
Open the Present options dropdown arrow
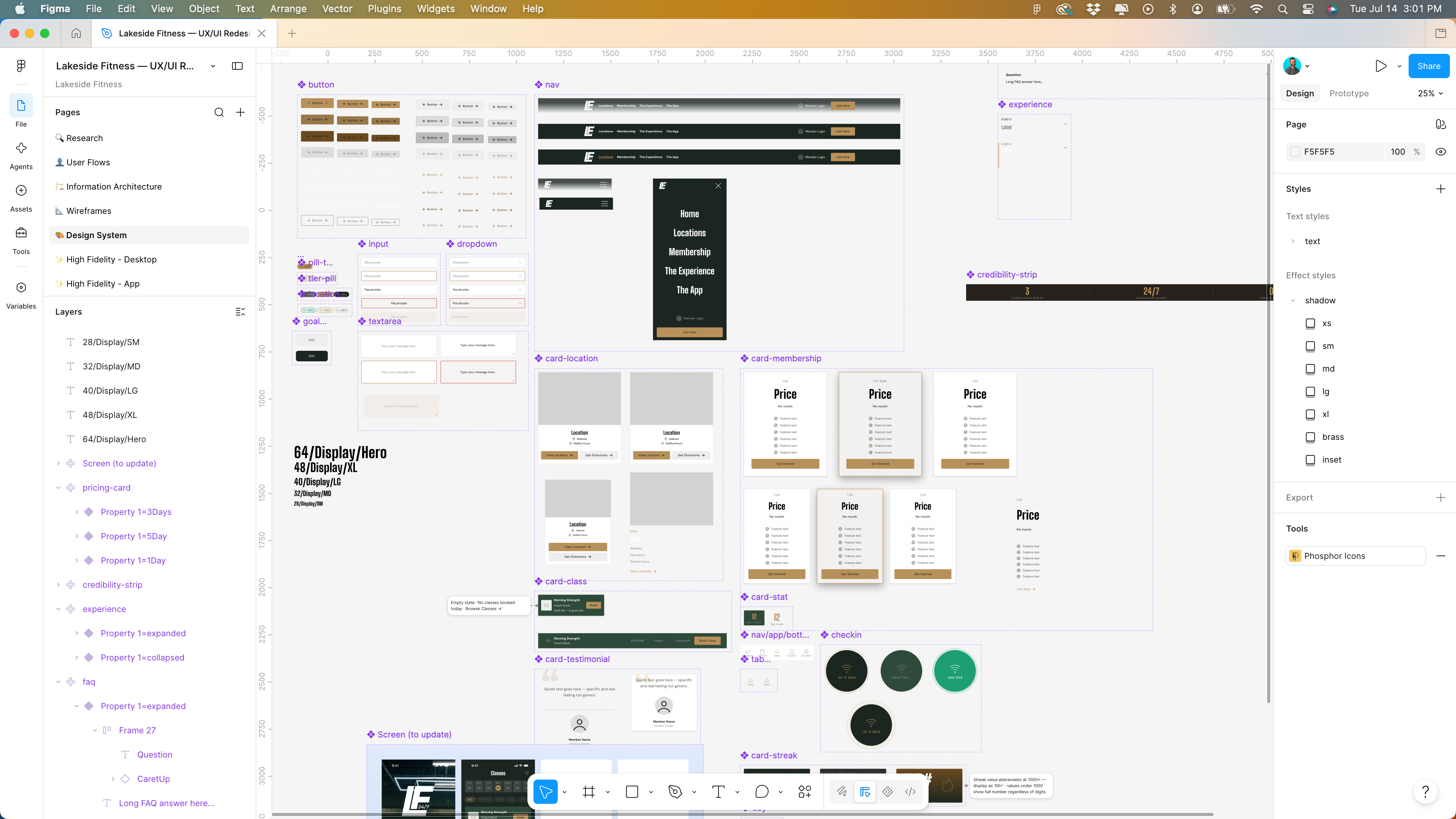[1399, 66]
